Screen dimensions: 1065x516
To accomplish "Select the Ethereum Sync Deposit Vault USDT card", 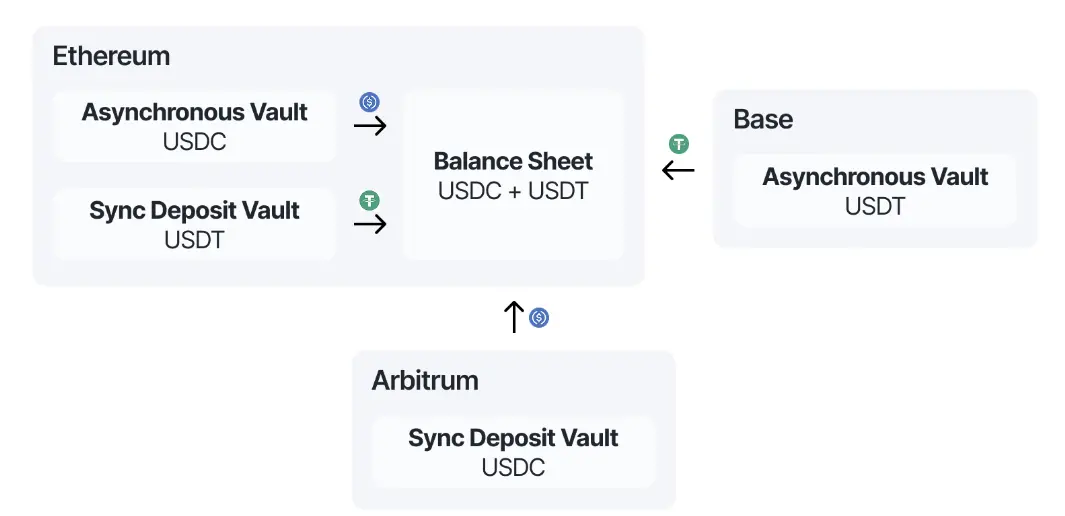I will (194, 225).
